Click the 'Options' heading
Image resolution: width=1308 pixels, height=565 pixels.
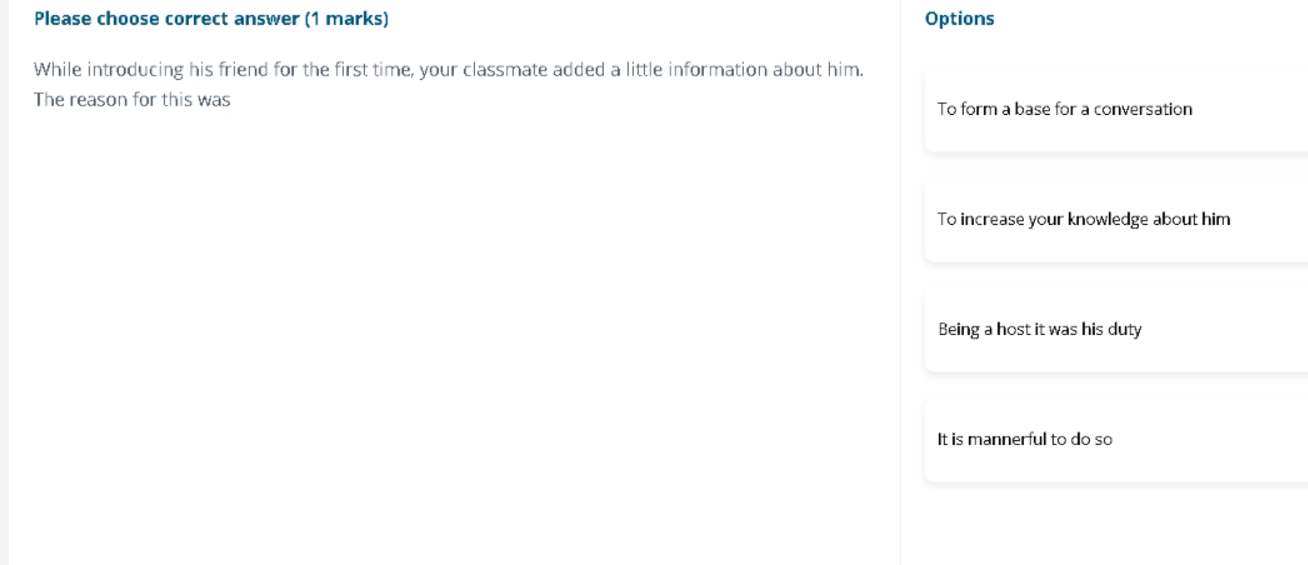coord(959,19)
